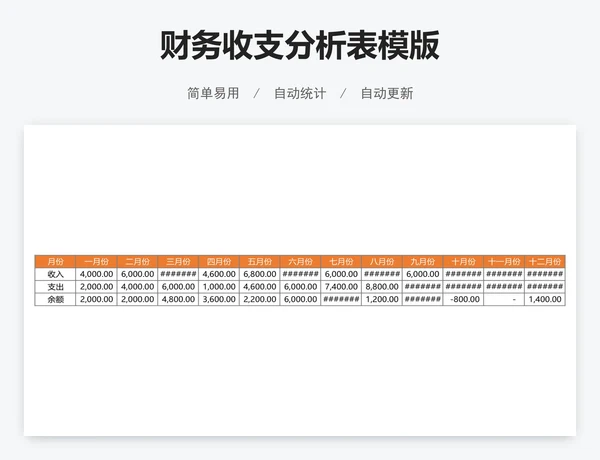Screen dimensions: 600x460
Task: Click 支出 value 7,400.00 under 七月份
Action: [341, 287]
